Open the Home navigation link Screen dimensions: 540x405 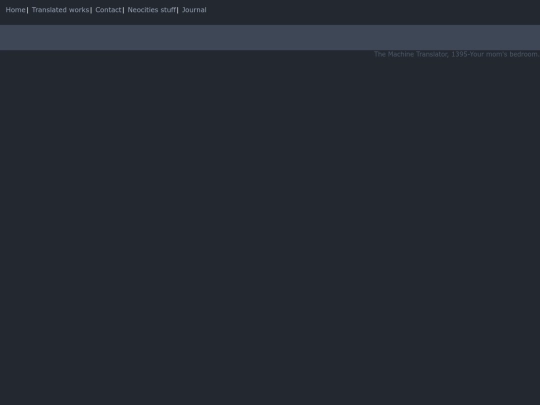15,10
